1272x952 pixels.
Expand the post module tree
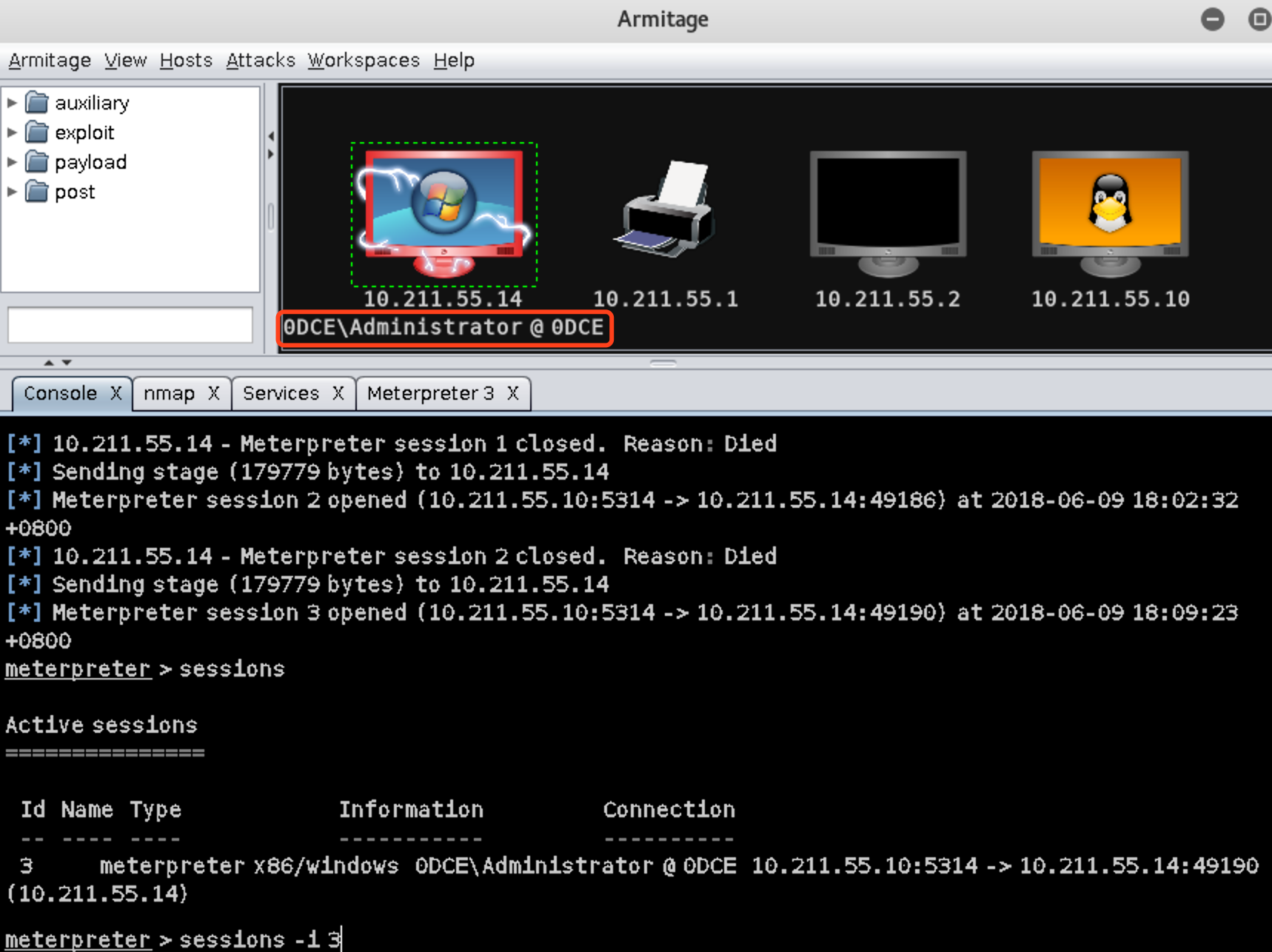tap(12, 191)
